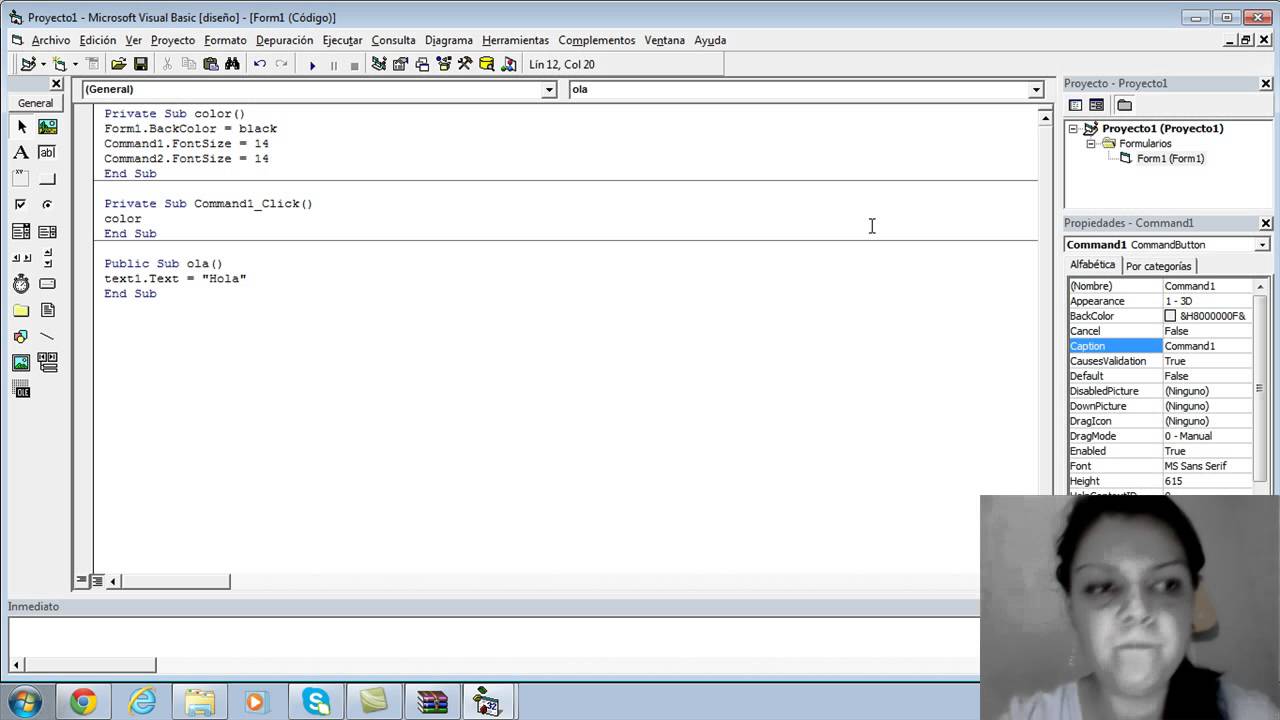Open Google Chrome from the taskbar
Viewport: 1280px width, 720px height.
click(83, 702)
